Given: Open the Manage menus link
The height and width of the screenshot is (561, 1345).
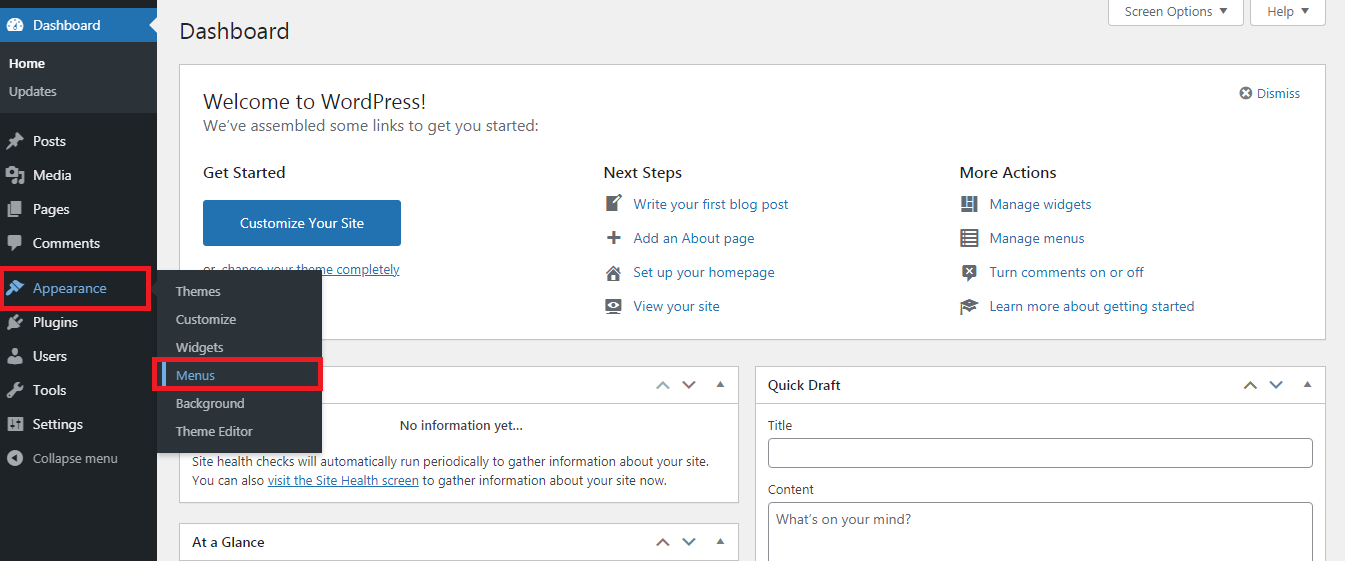Looking at the screenshot, I should point(1037,238).
